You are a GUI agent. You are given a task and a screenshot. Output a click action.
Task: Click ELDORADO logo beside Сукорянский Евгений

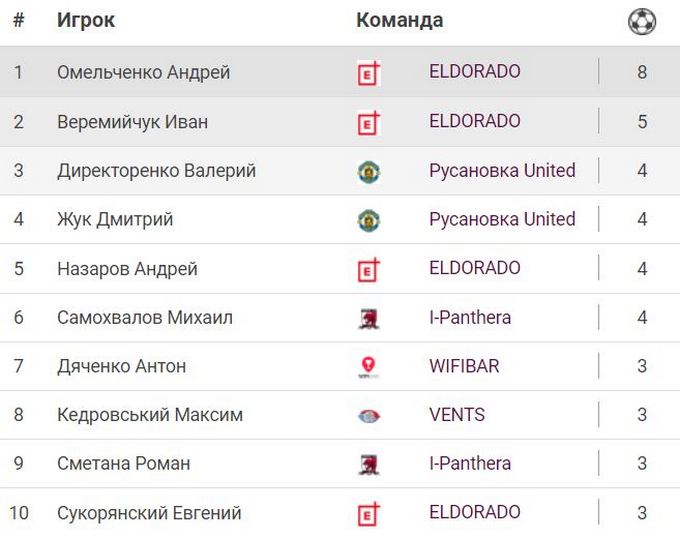pyautogui.click(x=369, y=514)
